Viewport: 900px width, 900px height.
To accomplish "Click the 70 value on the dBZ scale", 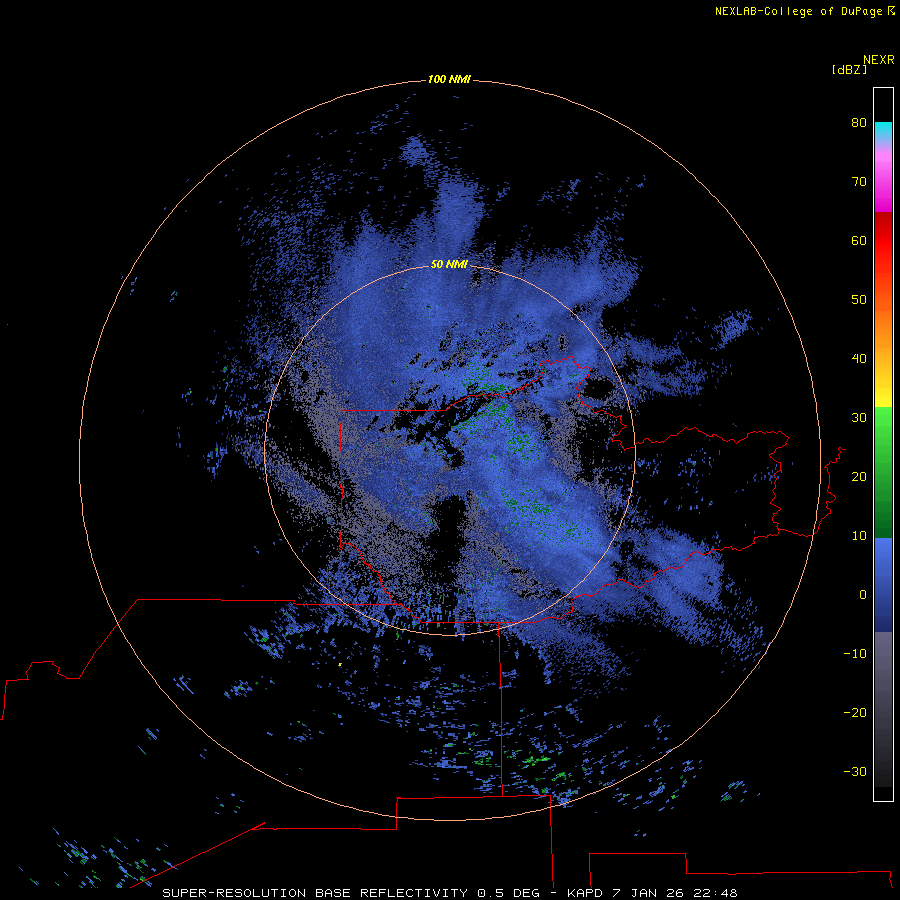I will tap(859, 182).
